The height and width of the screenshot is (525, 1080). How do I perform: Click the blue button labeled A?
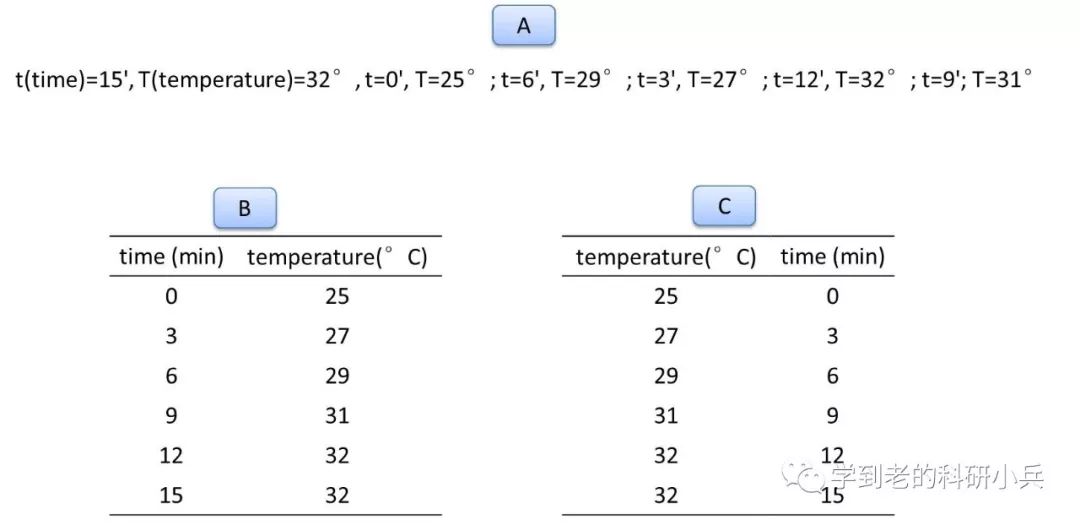(x=523, y=26)
